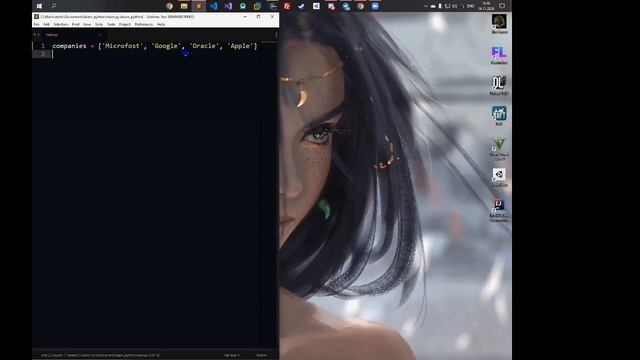Open the Windows Start menu
Screen dimensions: 640x360
click(39, 6)
